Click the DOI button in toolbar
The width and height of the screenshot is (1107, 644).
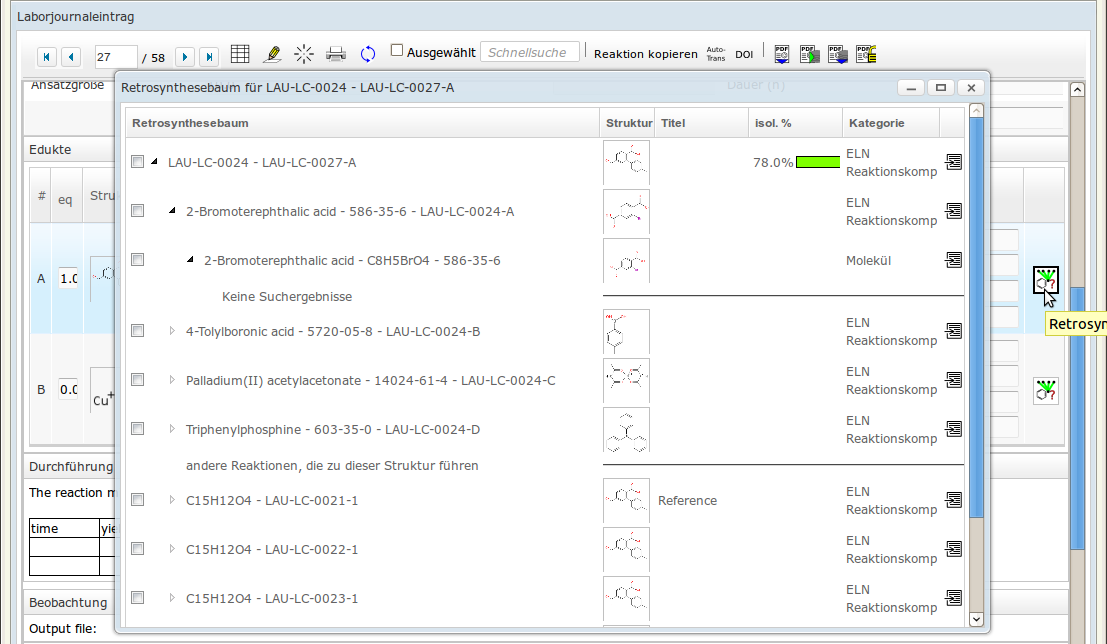point(744,54)
